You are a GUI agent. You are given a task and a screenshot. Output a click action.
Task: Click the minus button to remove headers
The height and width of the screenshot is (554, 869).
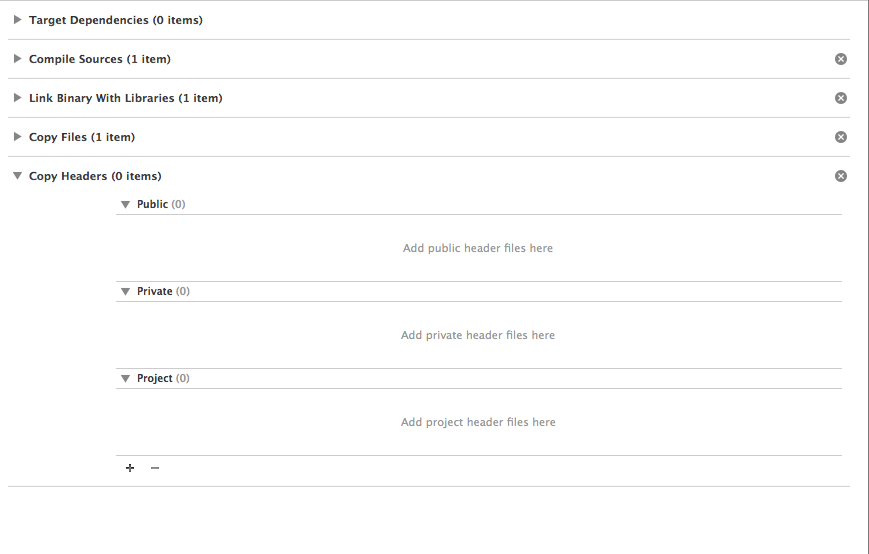click(x=155, y=468)
